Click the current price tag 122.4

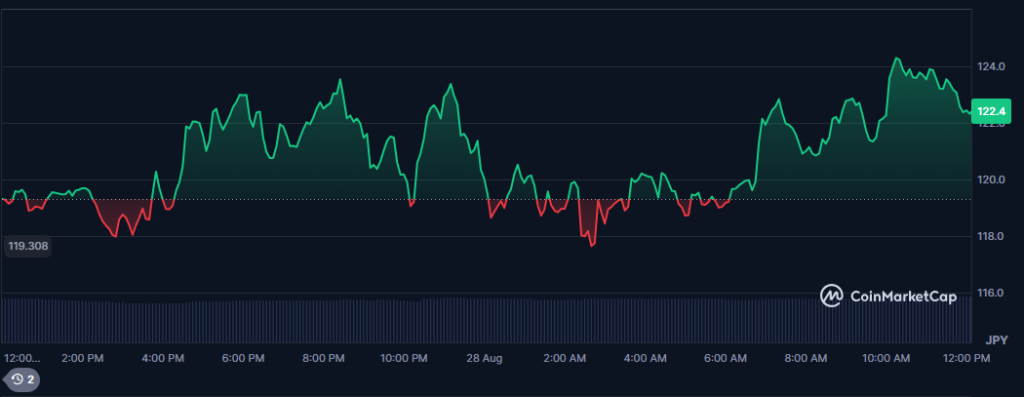pos(991,111)
